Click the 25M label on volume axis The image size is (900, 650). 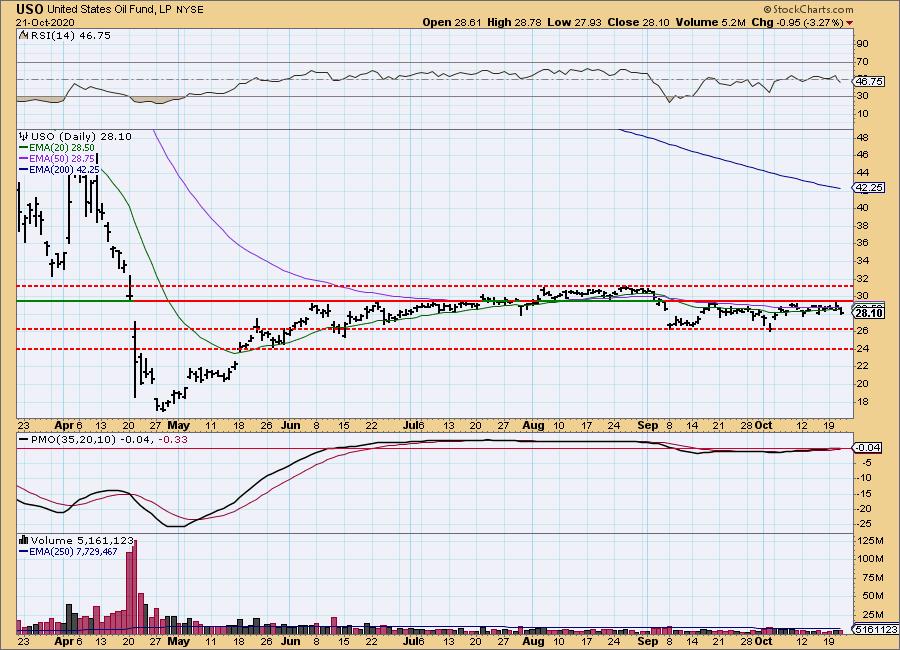872,615
